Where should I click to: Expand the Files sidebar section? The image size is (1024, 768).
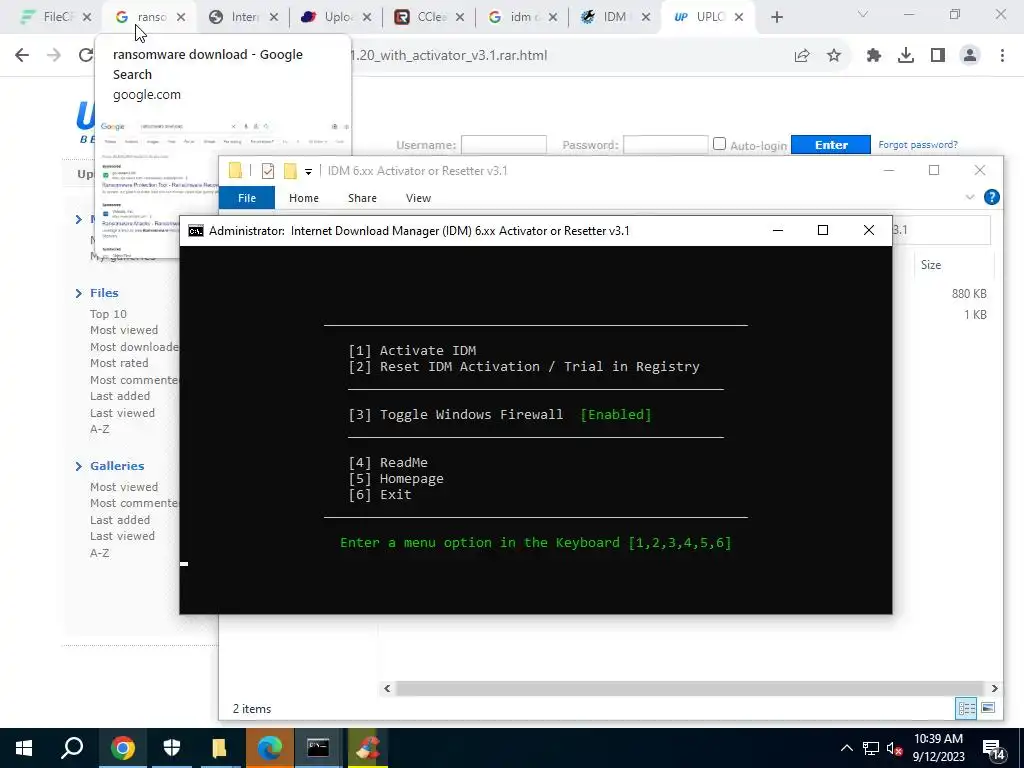click(79, 293)
